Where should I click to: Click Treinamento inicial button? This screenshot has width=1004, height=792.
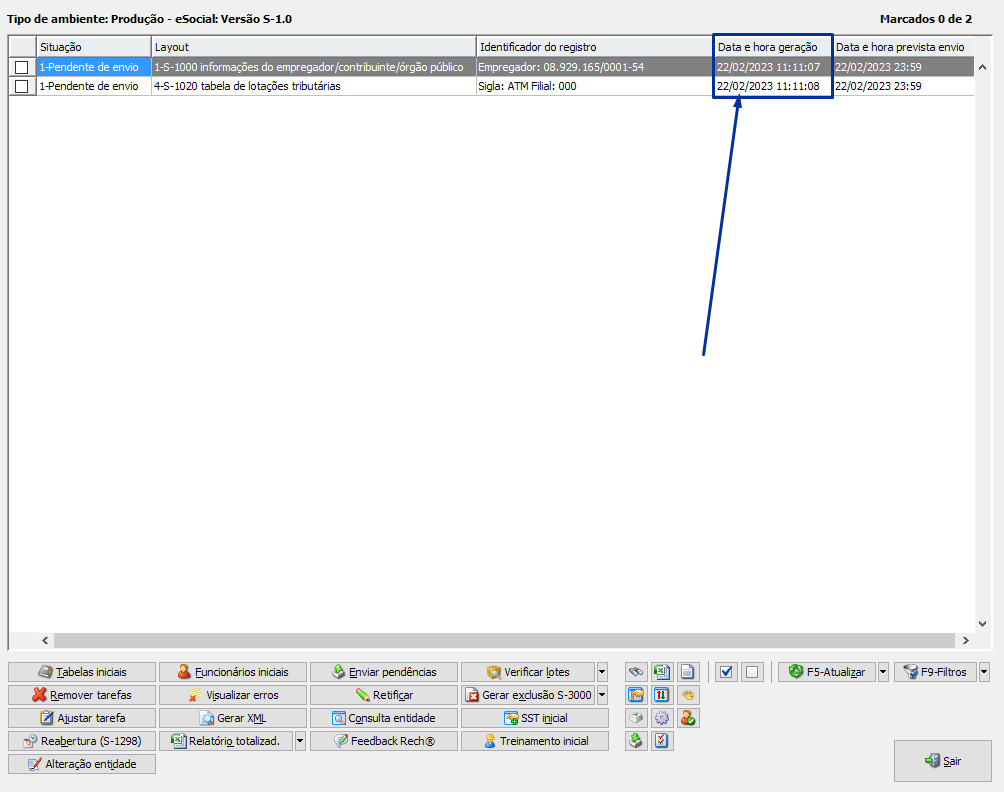pos(535,741)
